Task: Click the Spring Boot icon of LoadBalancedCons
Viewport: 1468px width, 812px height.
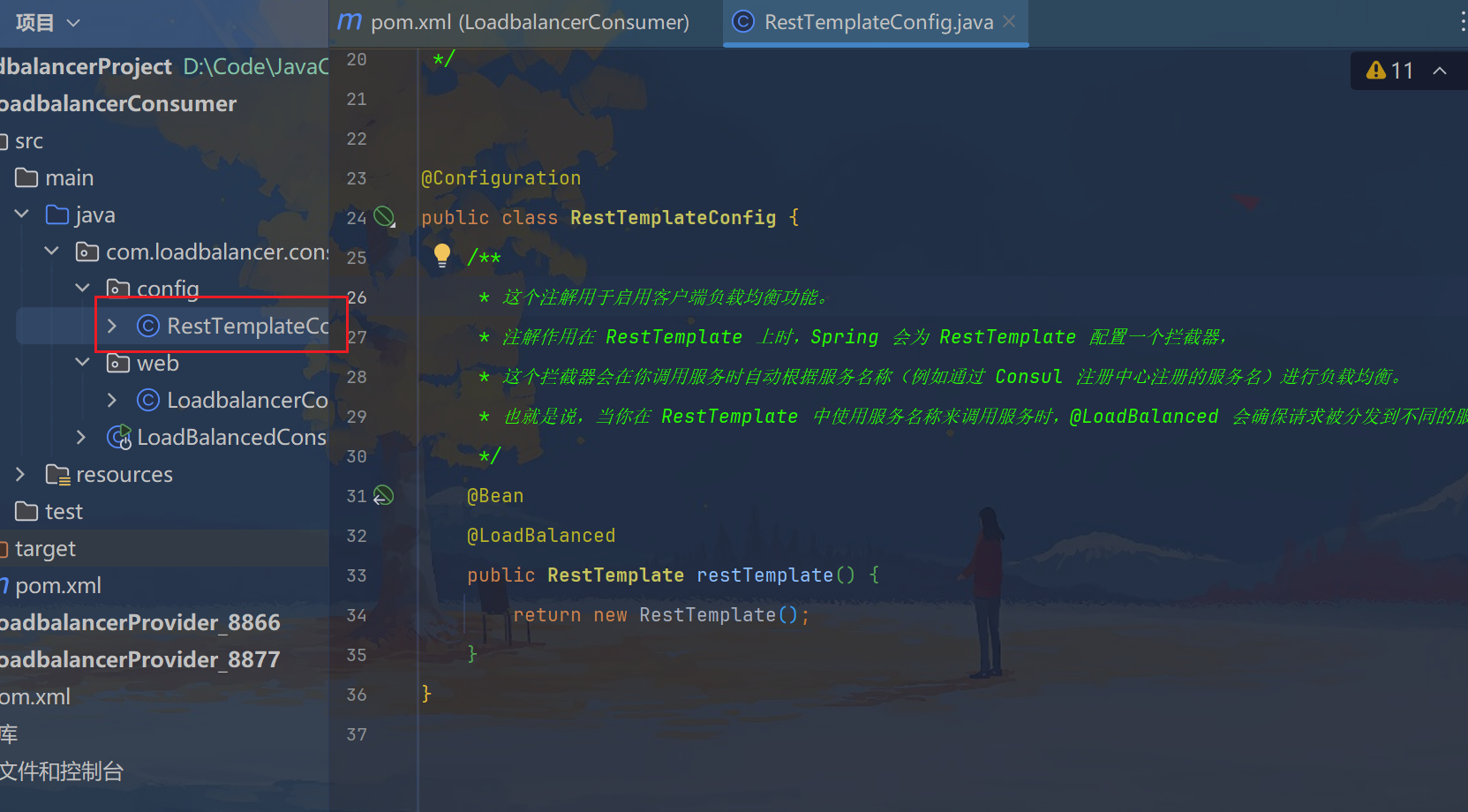Action: click(118, 437)
